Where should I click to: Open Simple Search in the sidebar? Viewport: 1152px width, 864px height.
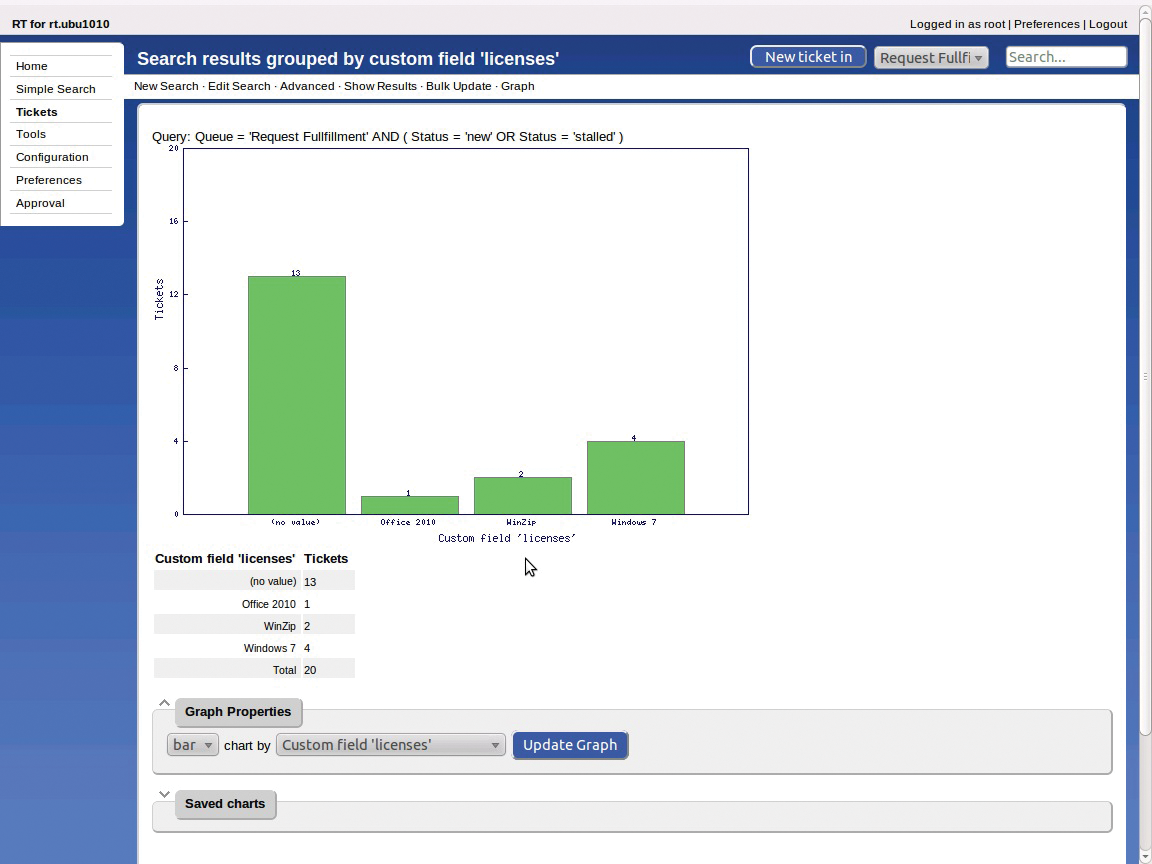click(x=56, y=89)
